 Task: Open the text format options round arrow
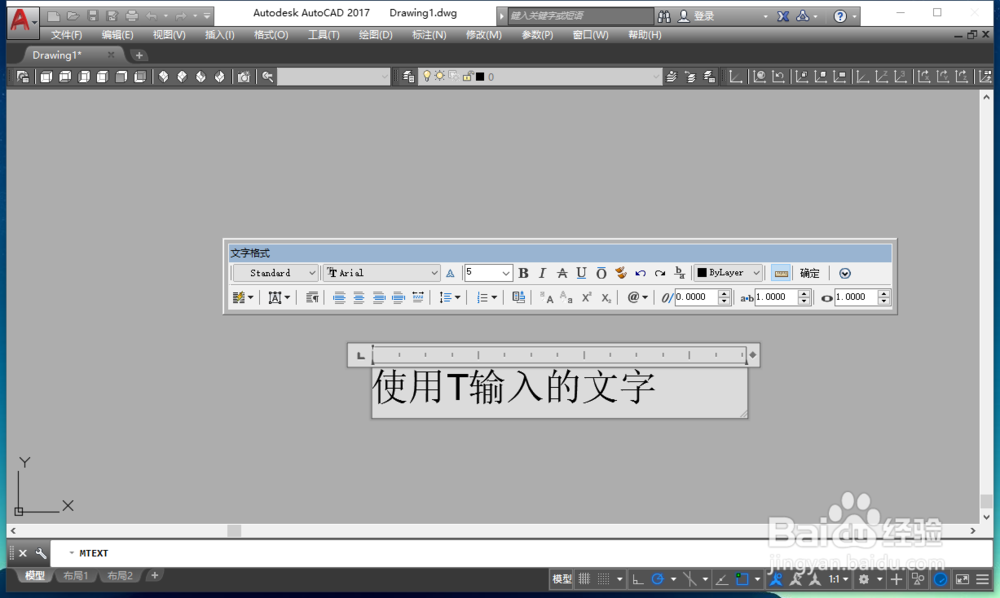845,273
